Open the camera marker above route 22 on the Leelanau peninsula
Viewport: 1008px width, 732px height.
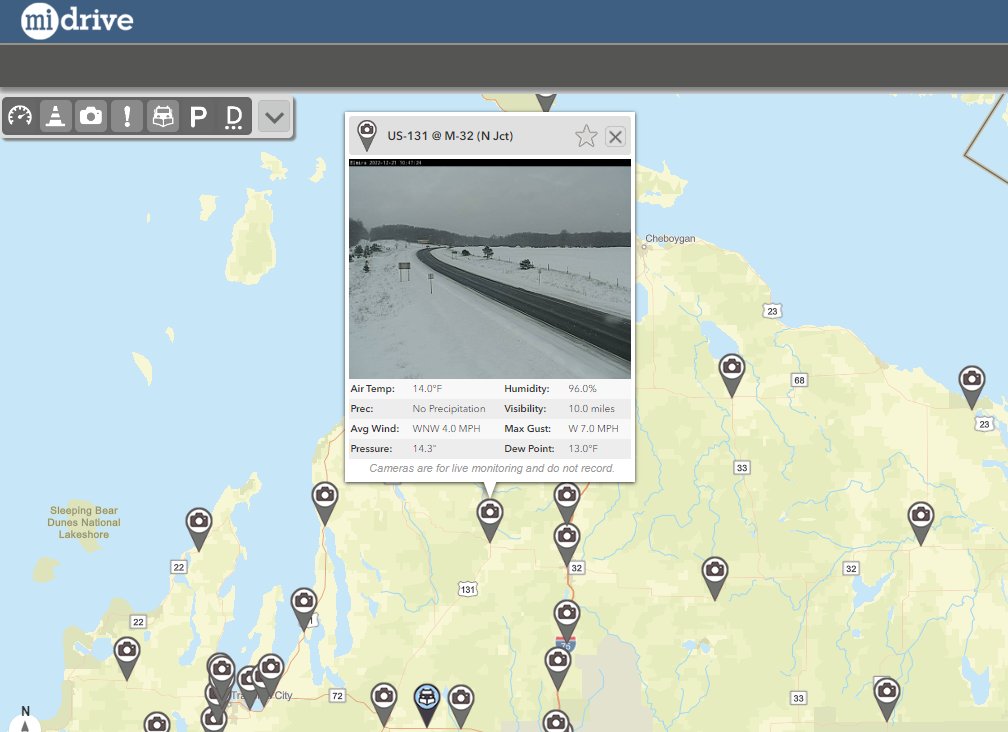[x=199, y=528]
